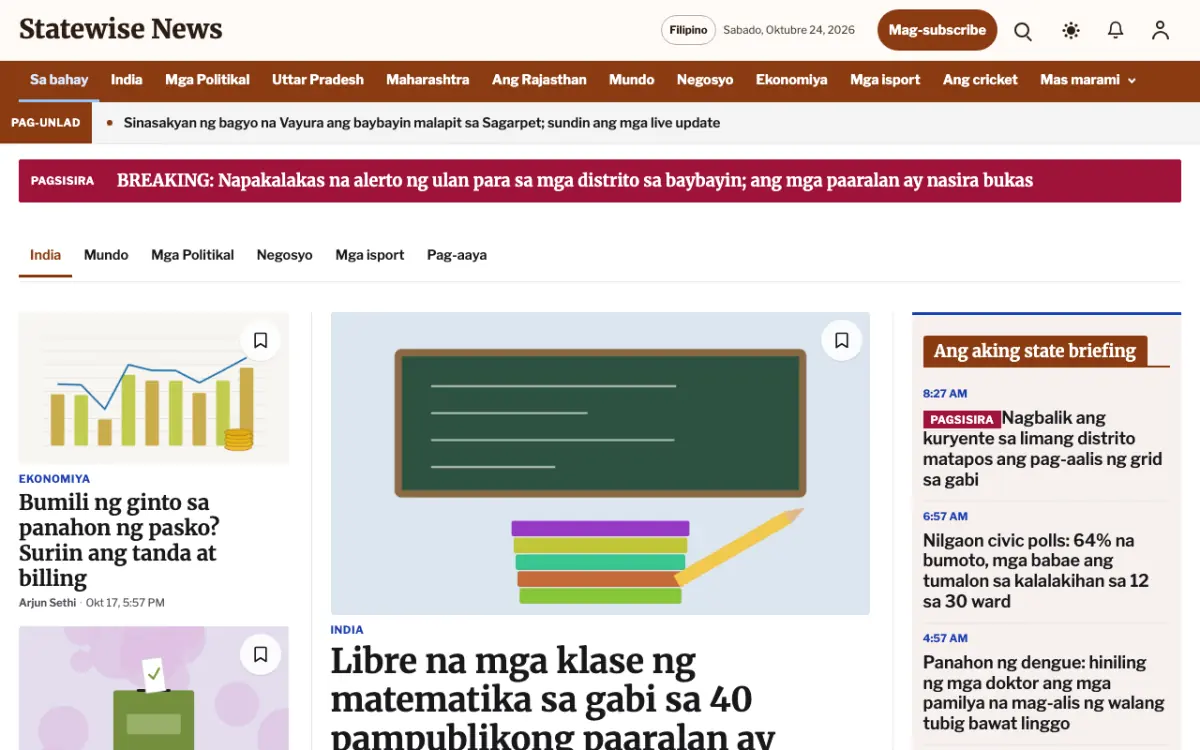This screenshot has height=750, width=1200.
Task: Select Sa bahay in the main navigation
Action: pos(59,80)
